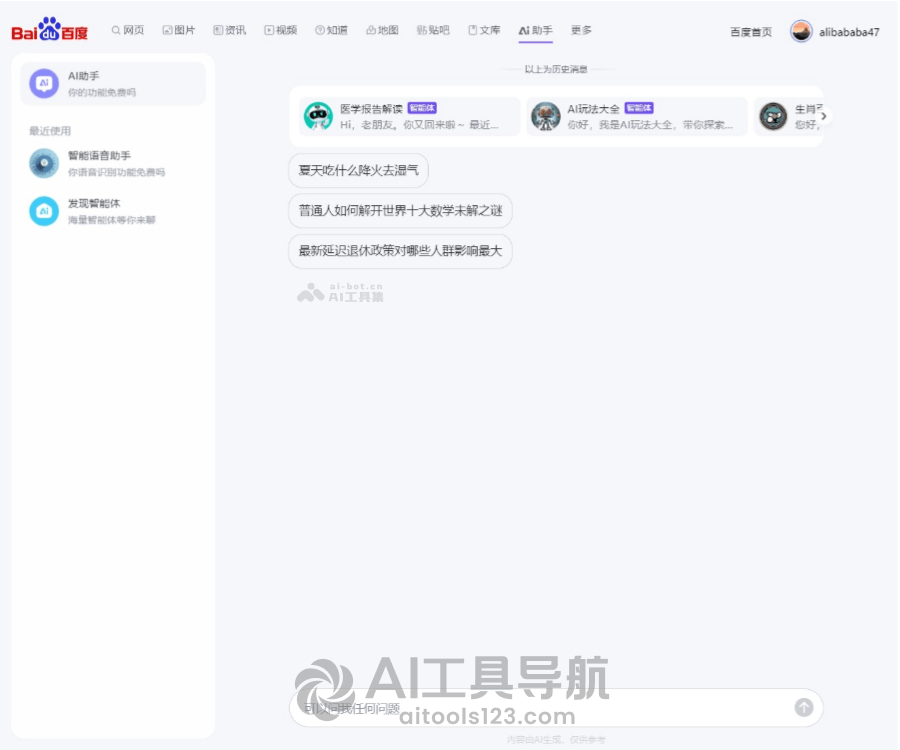Click the 海量智能体等你来聊 subtitle
Viewport: 900px width, 750px height.
pos(112,220)
